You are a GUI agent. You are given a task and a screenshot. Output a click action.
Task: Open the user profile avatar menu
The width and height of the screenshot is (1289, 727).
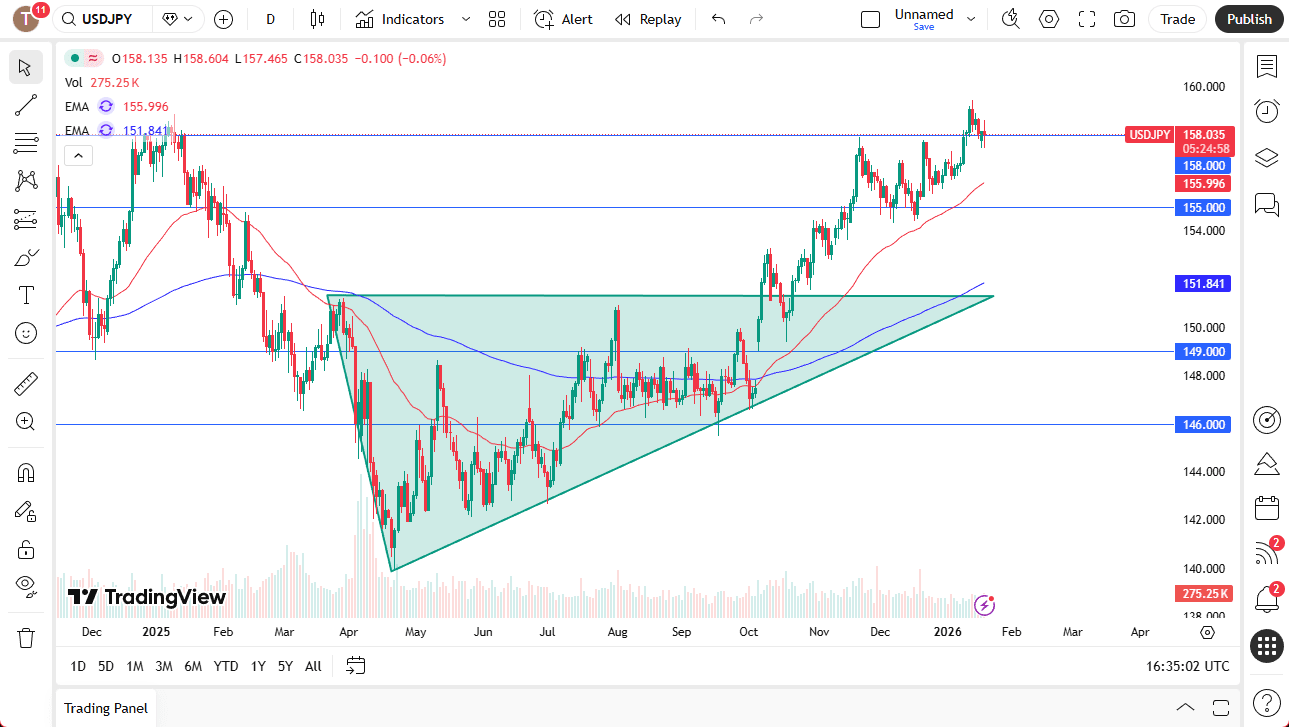pos(27,19)
